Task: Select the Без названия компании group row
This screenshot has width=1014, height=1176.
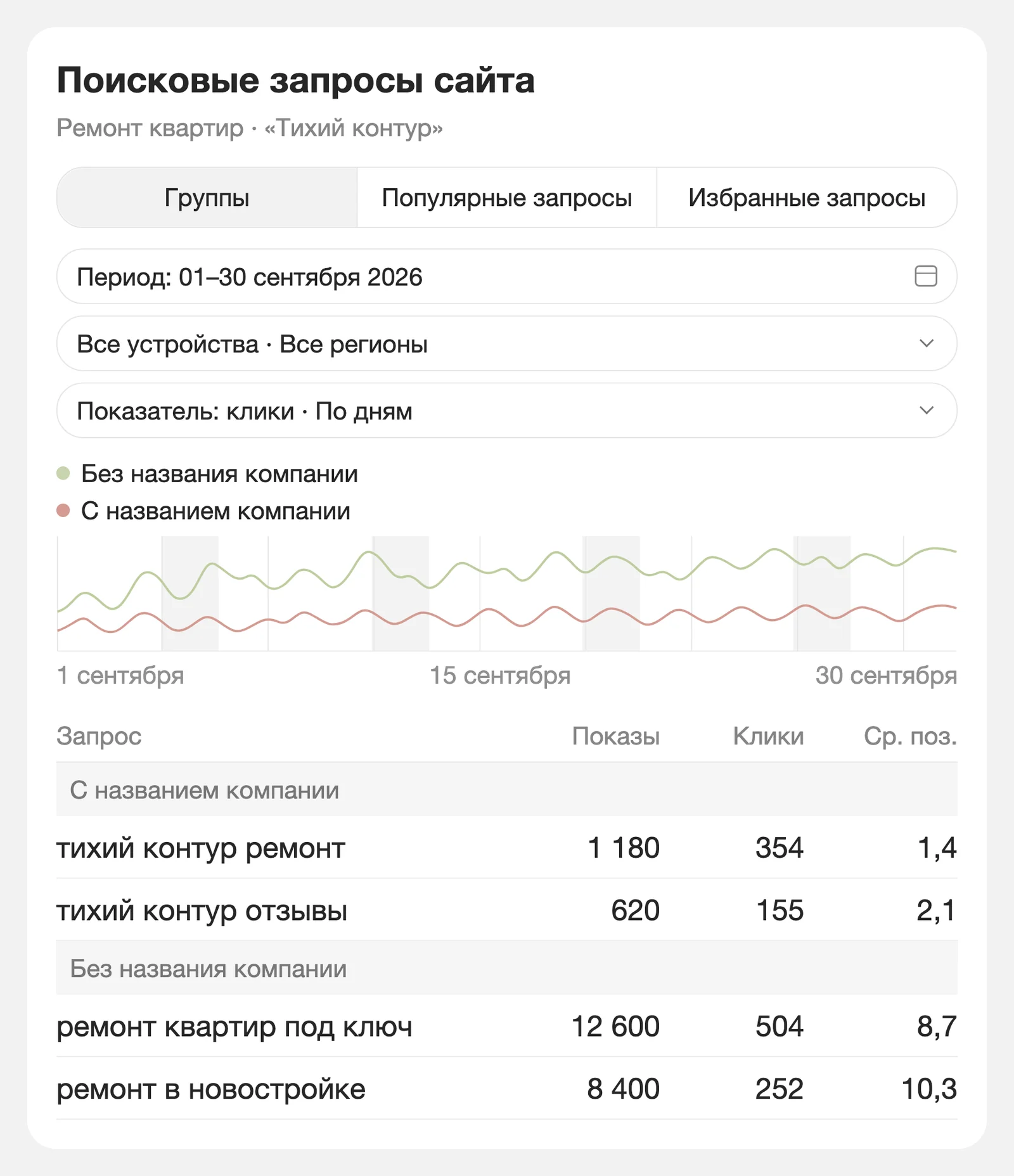Action: (x=507, y=968)
